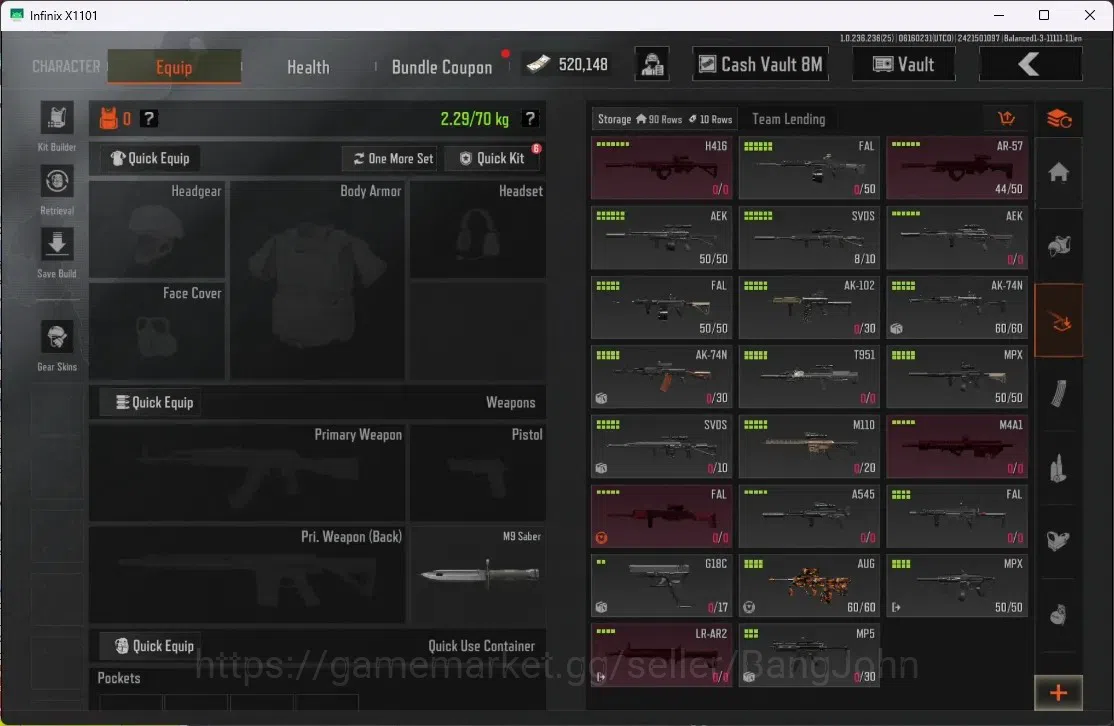Select the highlighted weapons category icon
Image resolution: width=1114 pixels, height=726 pixels.
1059,320
